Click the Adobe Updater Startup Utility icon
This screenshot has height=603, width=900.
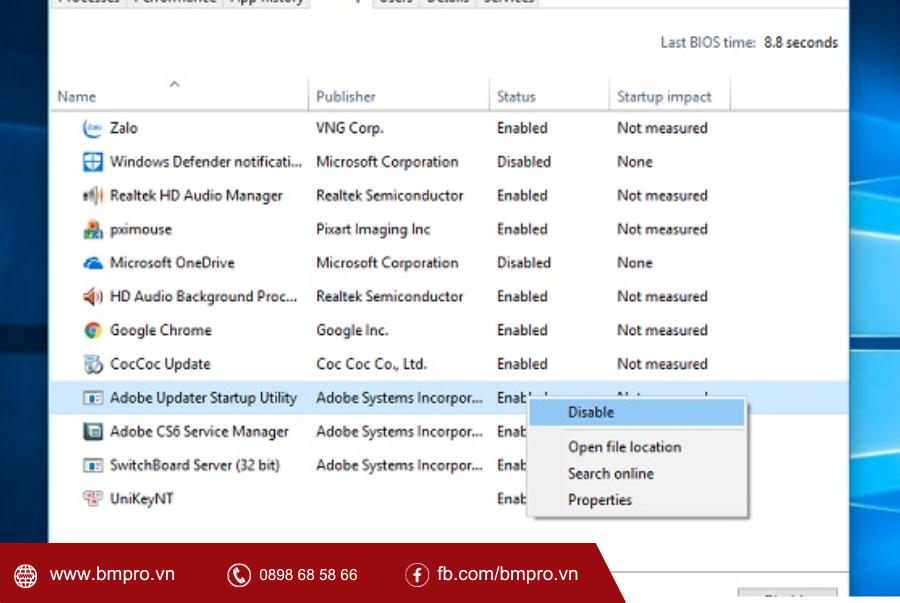coord(92,398)
